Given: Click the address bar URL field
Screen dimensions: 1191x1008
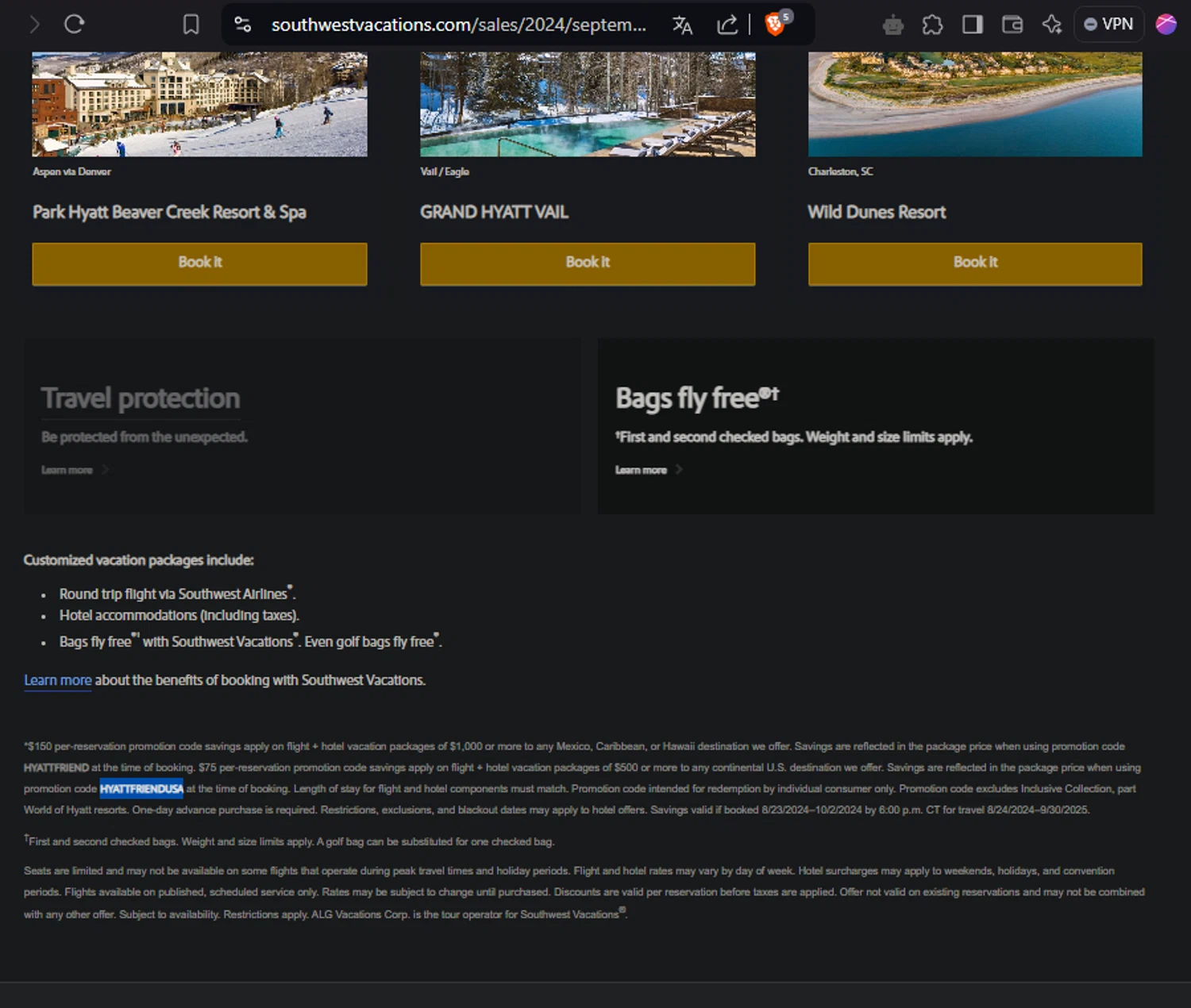Looking at the screenshot, I should [458, 25].
